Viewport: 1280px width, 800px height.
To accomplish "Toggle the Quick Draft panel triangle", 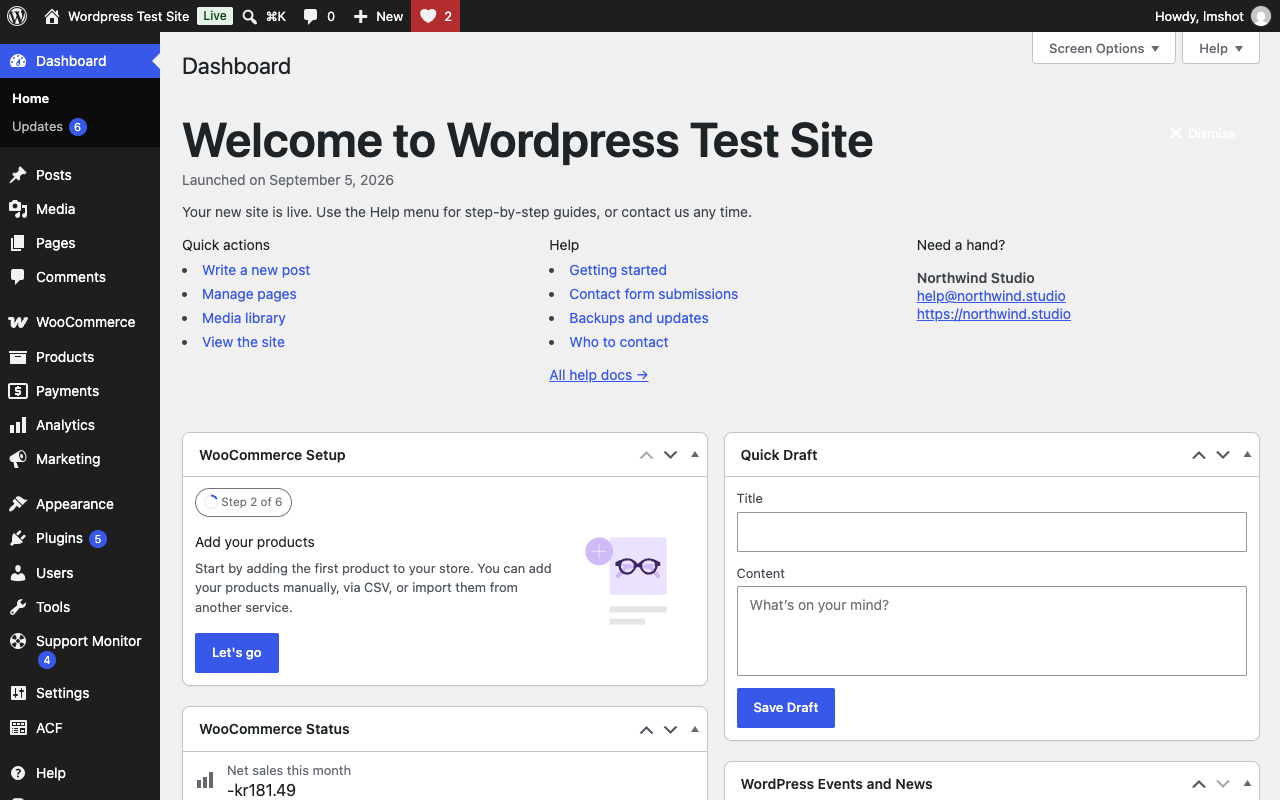I will coord(1247,455).
